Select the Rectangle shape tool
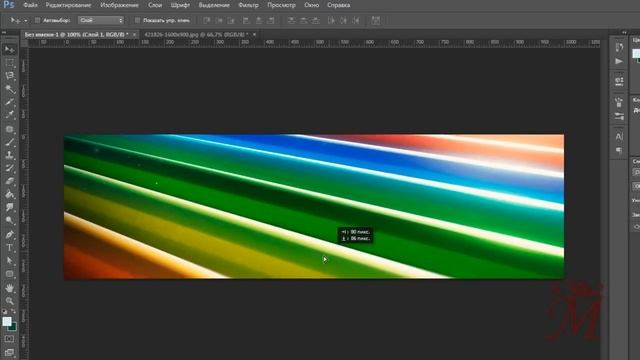Screen dimensions: 640x360 pyautogui.click(x=9, y=274)
